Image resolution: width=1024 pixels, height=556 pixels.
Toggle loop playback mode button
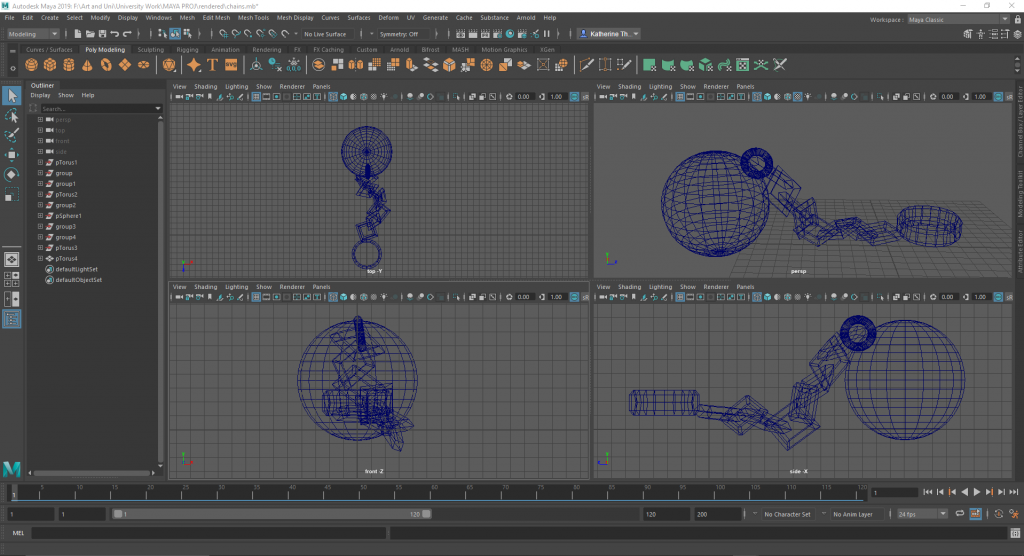[960, 514]
